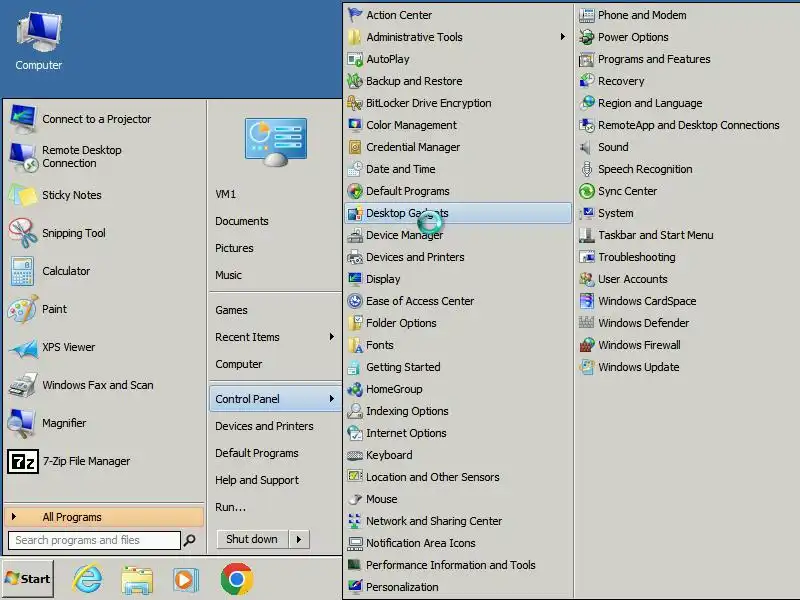Open Internet Explorer from taskbar
800x600 pixels.
pyautogui.click(x=88, y=579)
